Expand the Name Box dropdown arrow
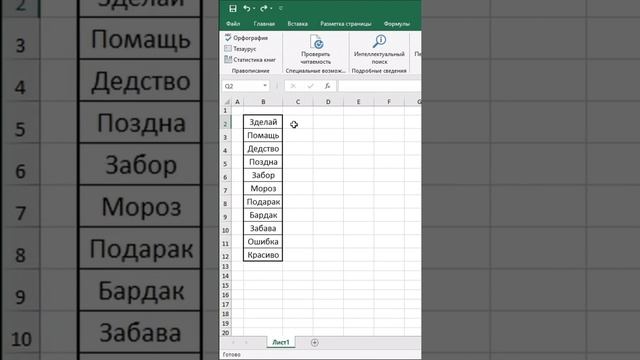This screenshot has height=360, width=640. click(x=265, y=86)
